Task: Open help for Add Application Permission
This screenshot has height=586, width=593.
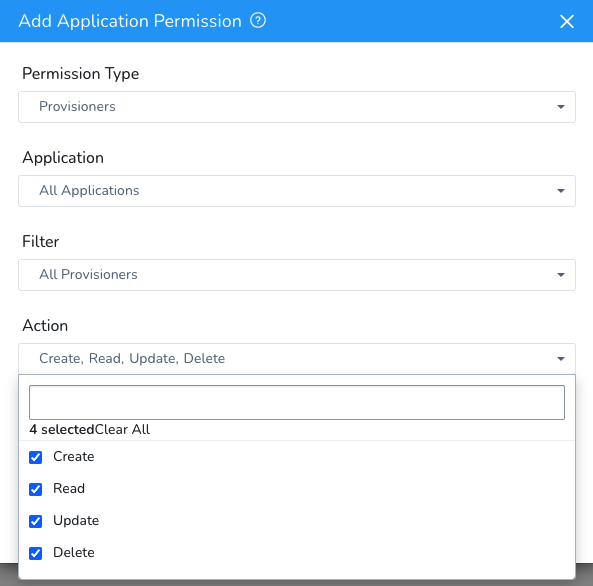Action: click(x=258, y=20)
